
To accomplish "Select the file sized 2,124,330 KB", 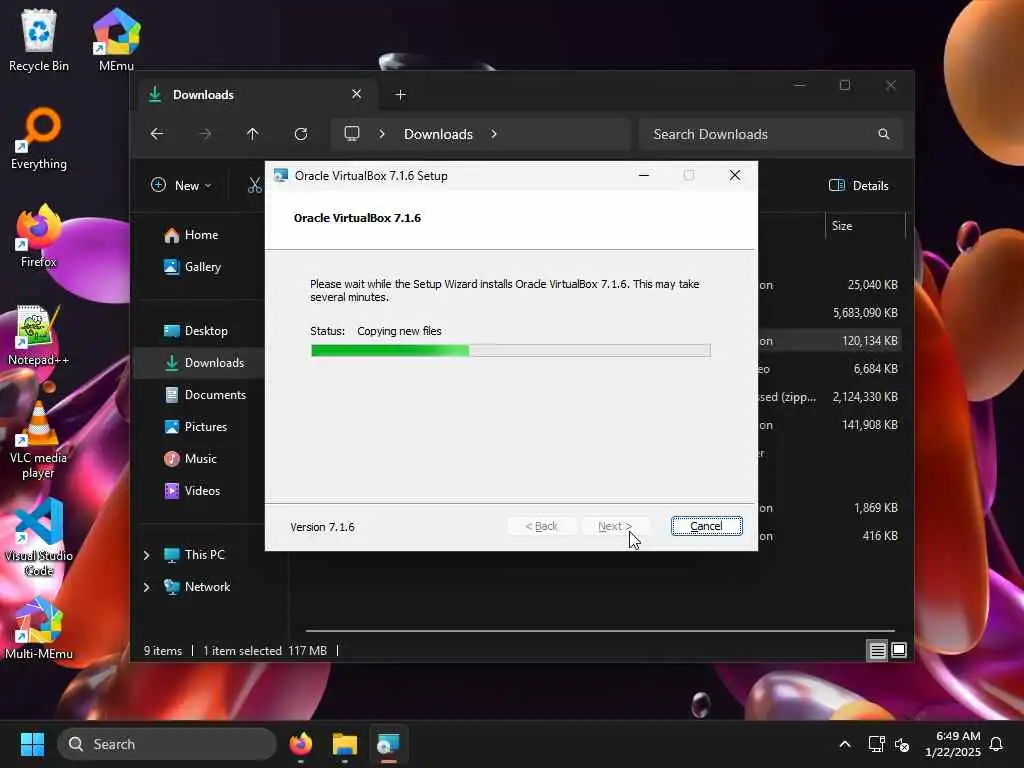I will 865,397.
